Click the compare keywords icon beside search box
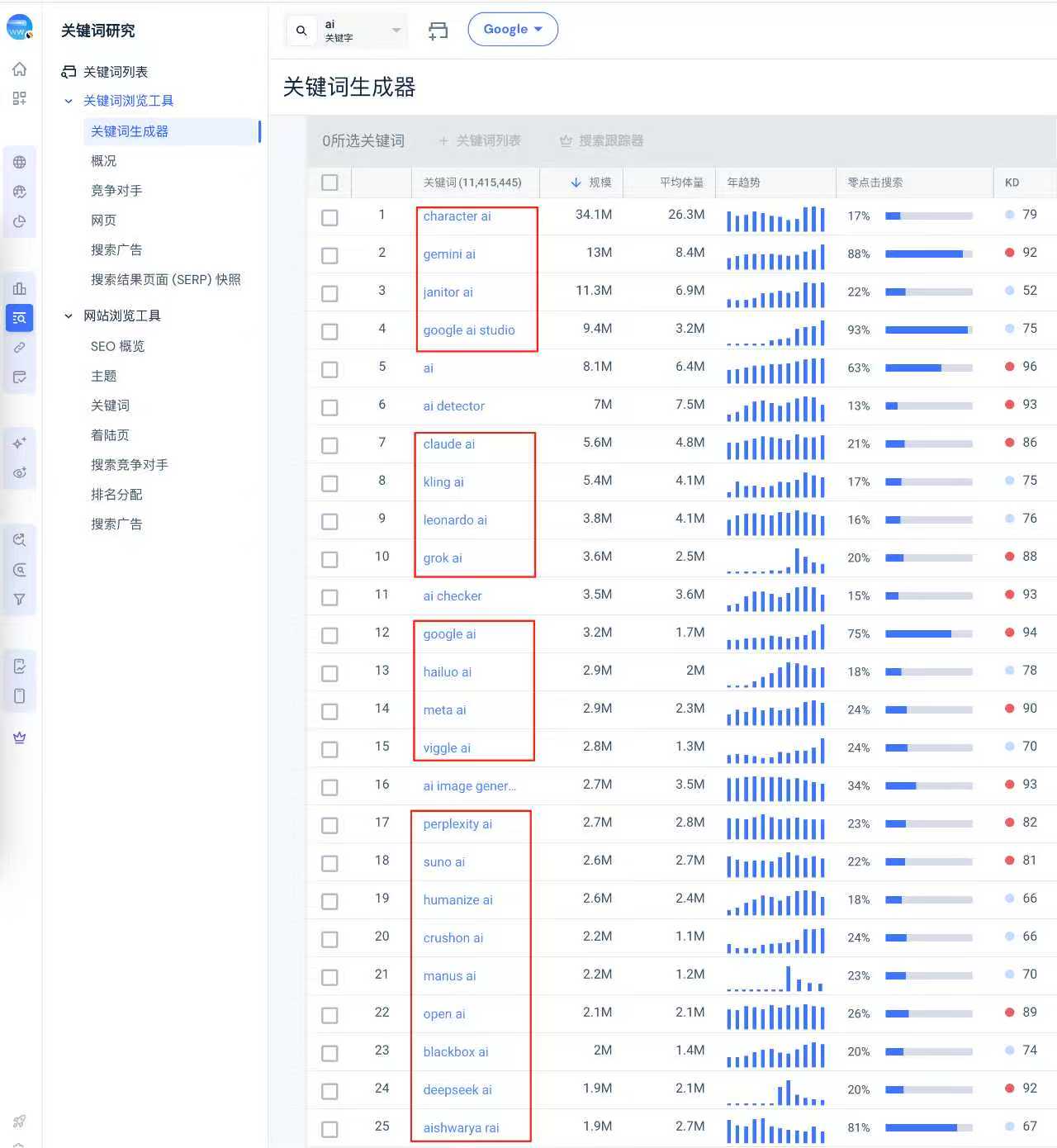1057x1148 pixels. [x=438, y=31]
